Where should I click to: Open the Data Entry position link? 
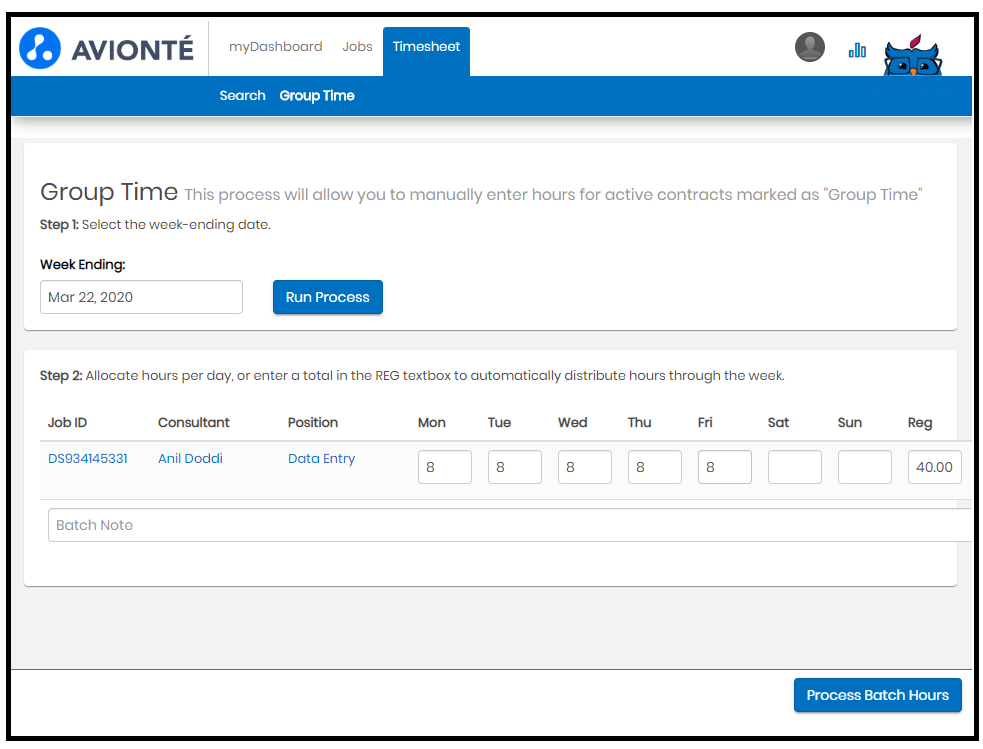(x=321, y=459)
